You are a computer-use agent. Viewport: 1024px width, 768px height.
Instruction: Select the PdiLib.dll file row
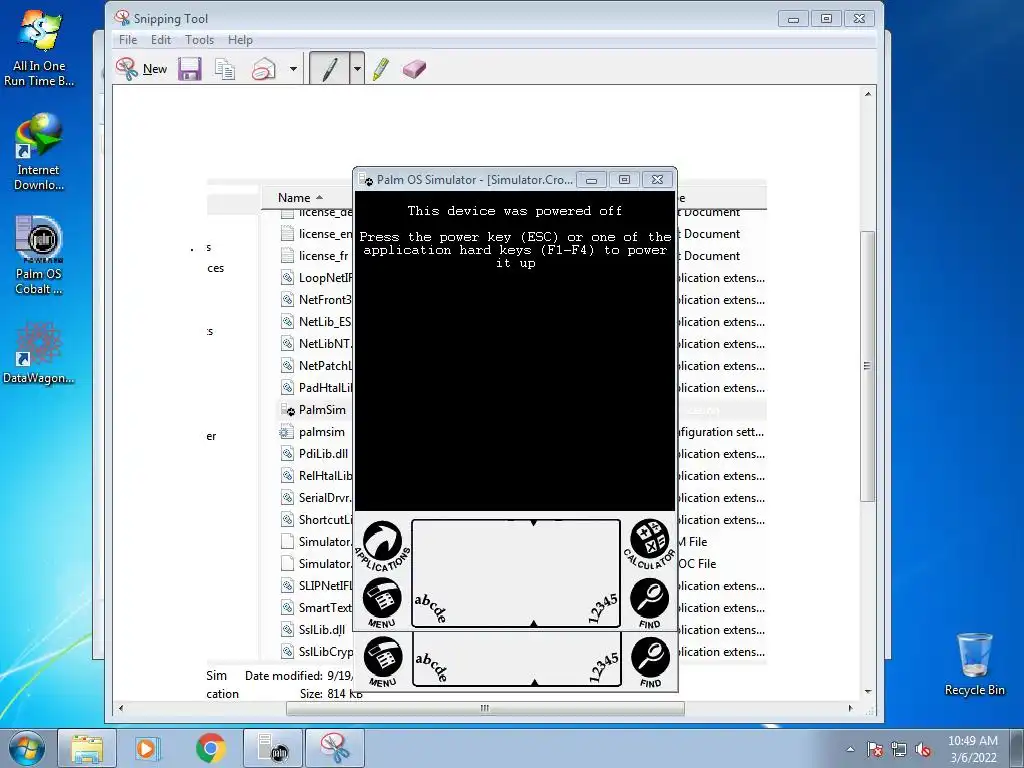(315, 454)
